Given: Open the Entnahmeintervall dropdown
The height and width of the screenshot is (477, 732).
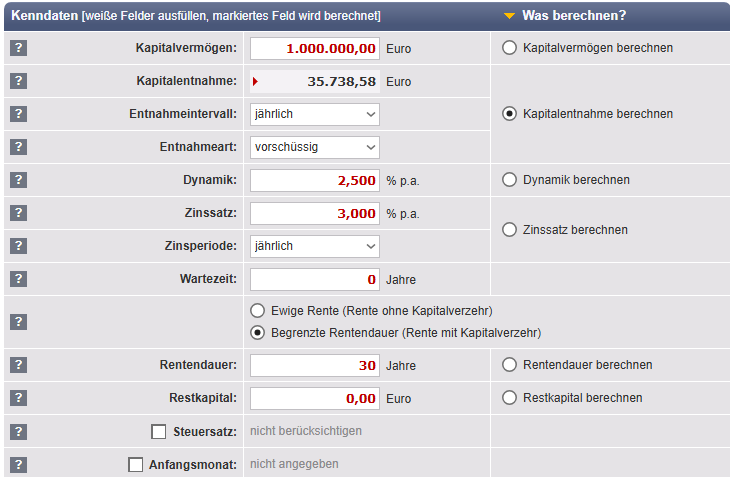Looking at the screenshot, I should (315, 114).
